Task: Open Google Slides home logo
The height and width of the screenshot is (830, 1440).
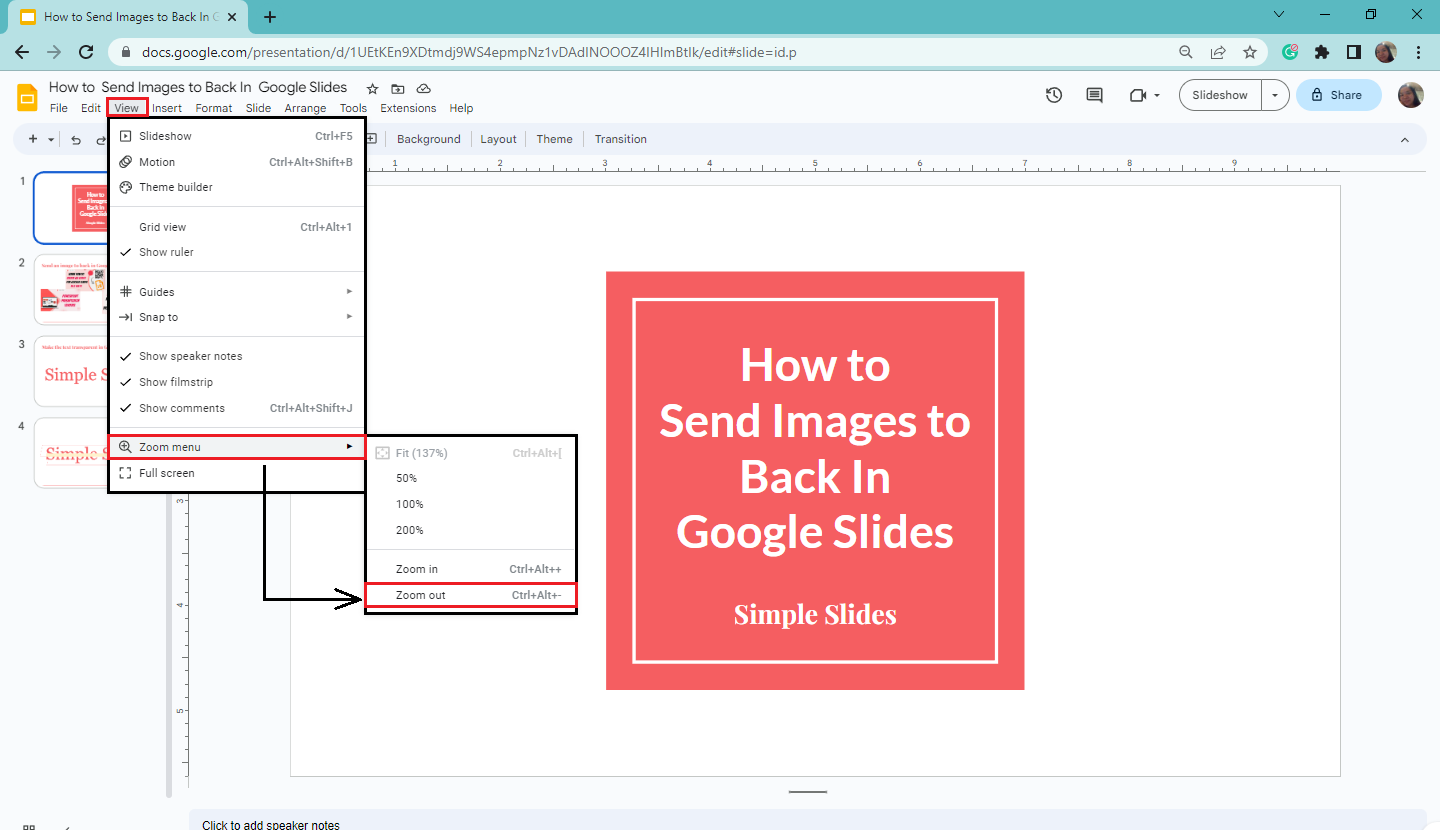Action: [x=27, y=97]
